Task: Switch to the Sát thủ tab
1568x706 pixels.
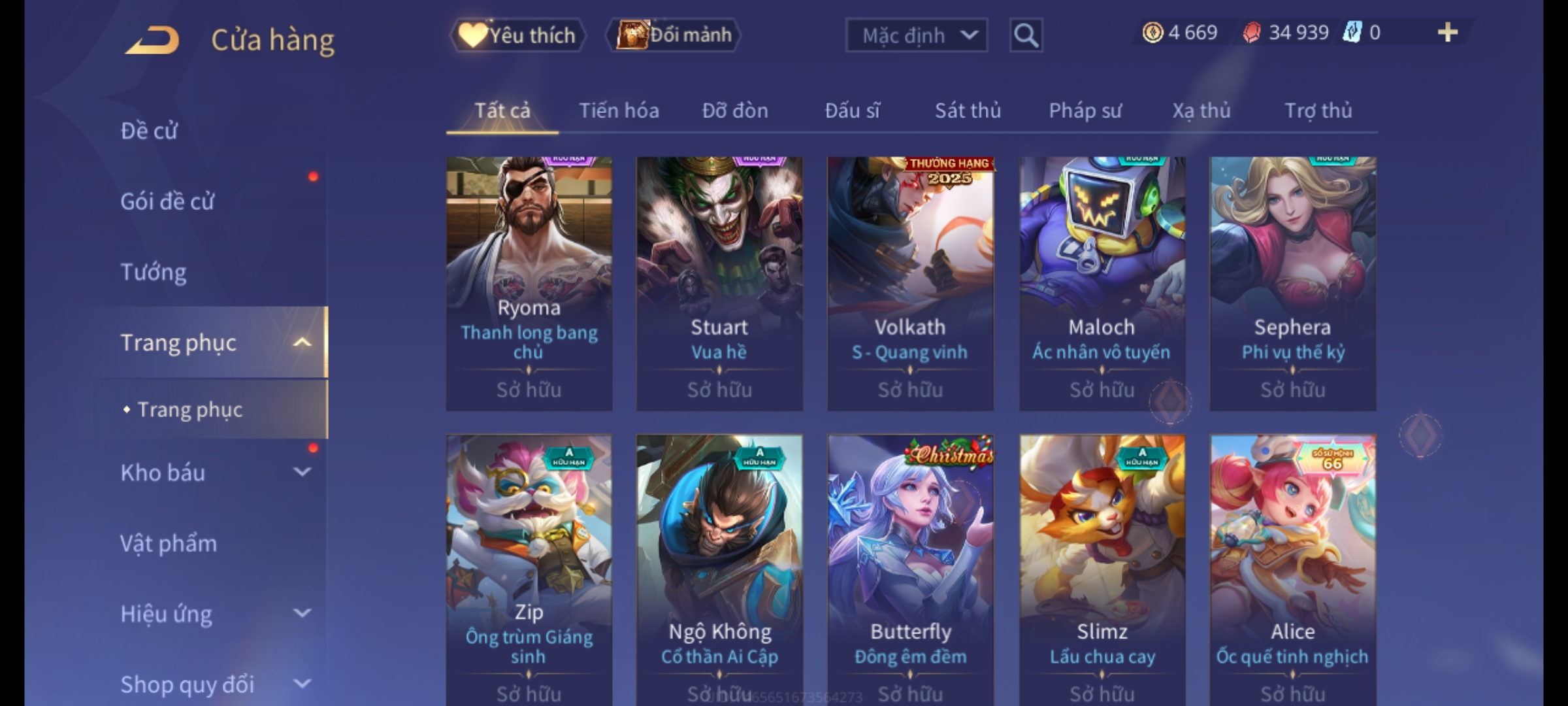Action: click(968, 110)
